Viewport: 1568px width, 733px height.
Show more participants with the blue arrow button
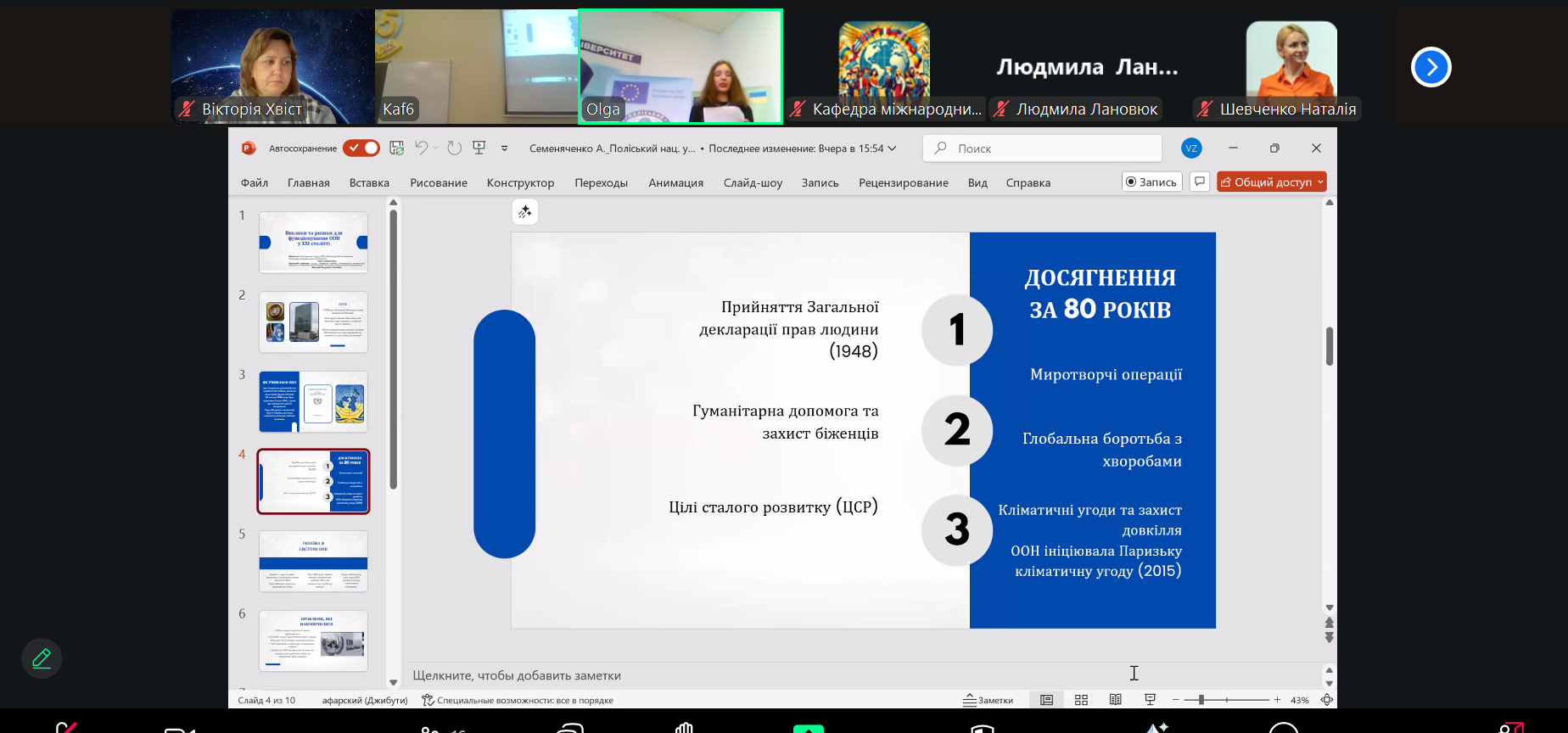click(1431, 67)
